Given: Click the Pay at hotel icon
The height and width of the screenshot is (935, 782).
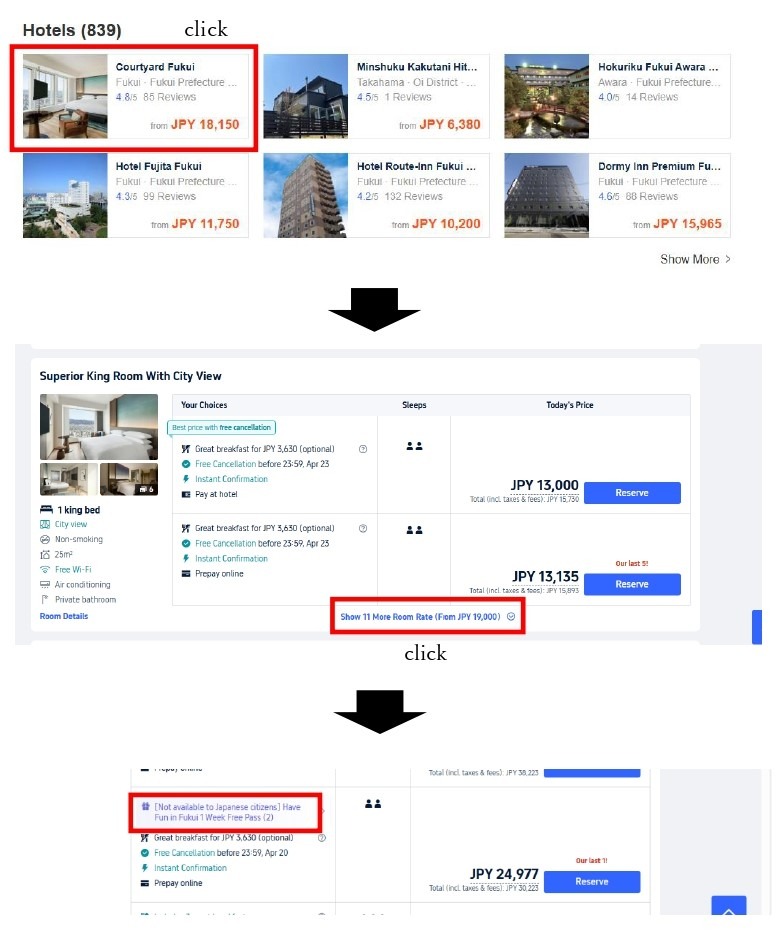Looking at the screenshot, I should [186, 494].
